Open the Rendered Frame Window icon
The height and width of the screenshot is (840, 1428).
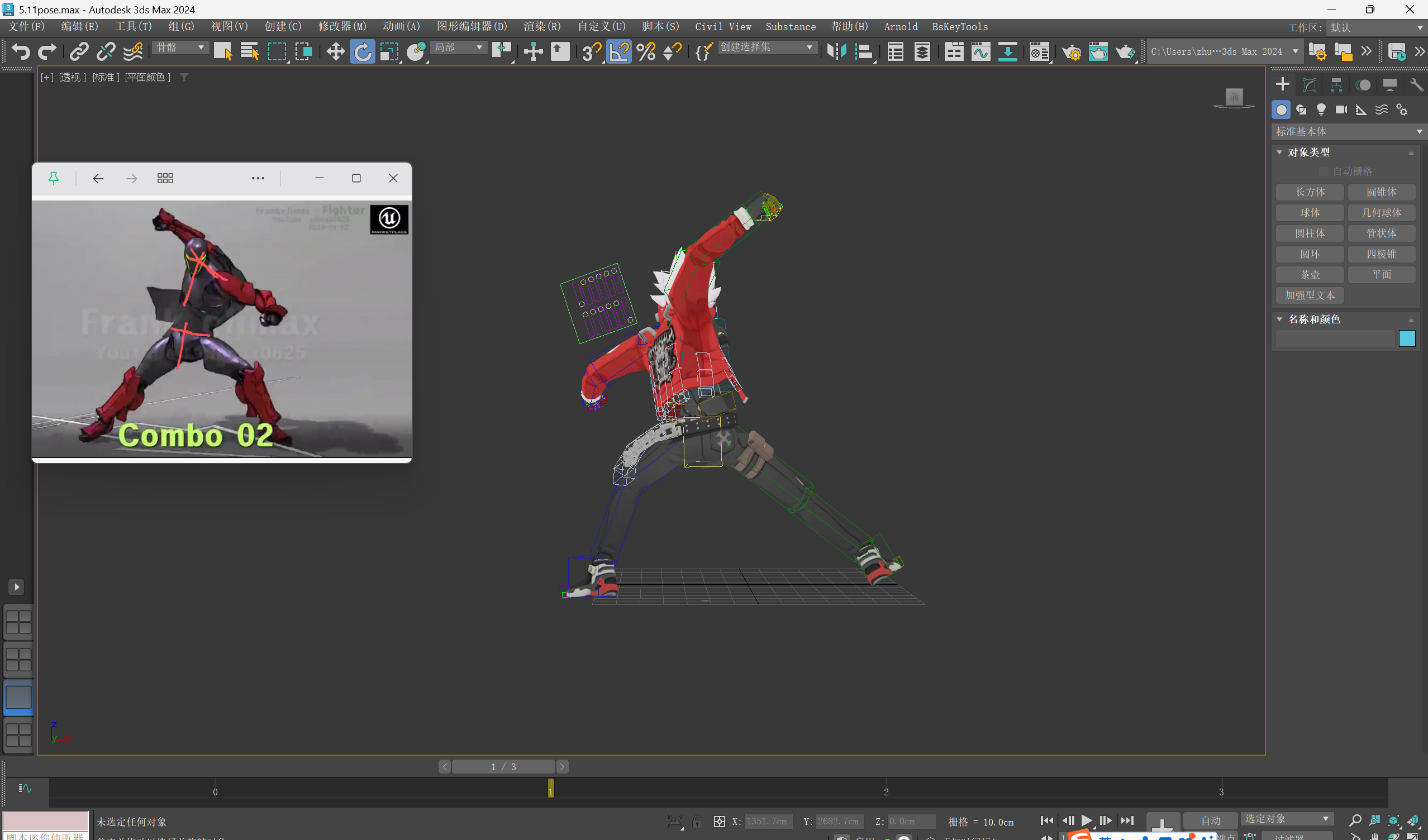pos(1098,51)
